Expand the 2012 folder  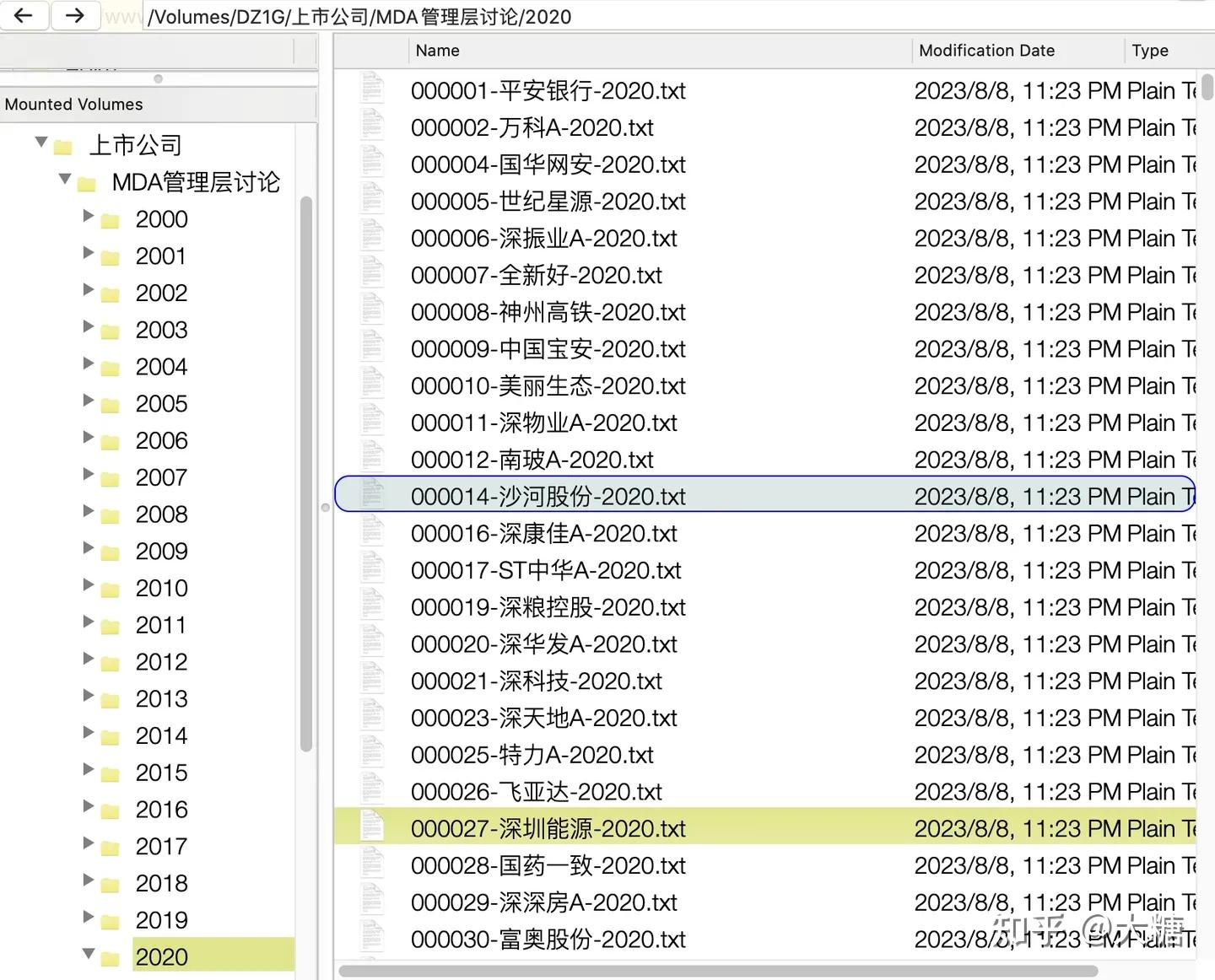88,659
